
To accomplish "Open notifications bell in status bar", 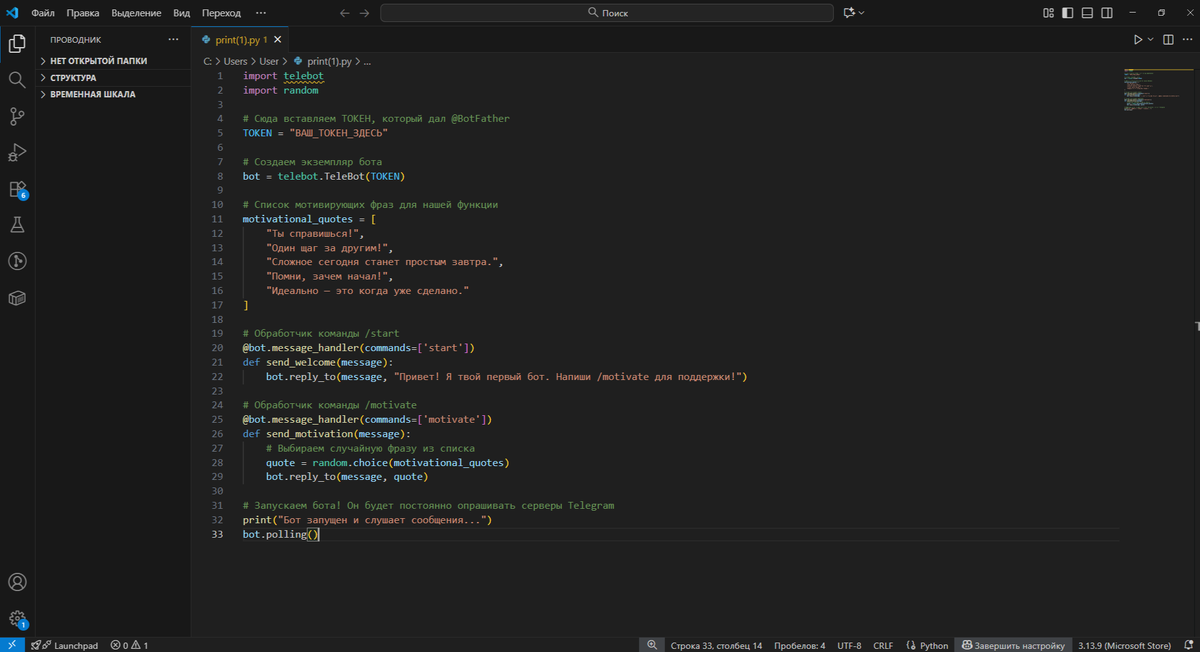I will point(1186,645).
